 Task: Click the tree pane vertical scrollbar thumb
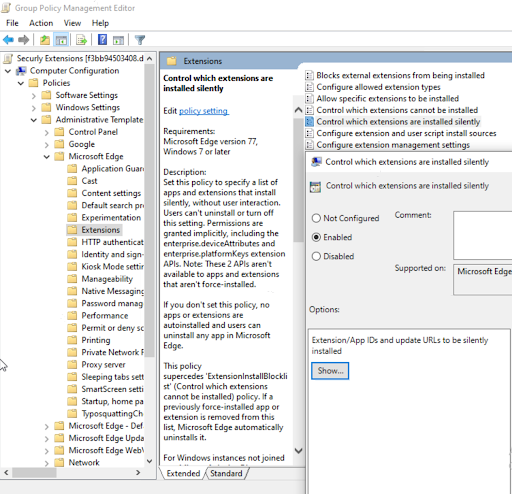[150, 211]
